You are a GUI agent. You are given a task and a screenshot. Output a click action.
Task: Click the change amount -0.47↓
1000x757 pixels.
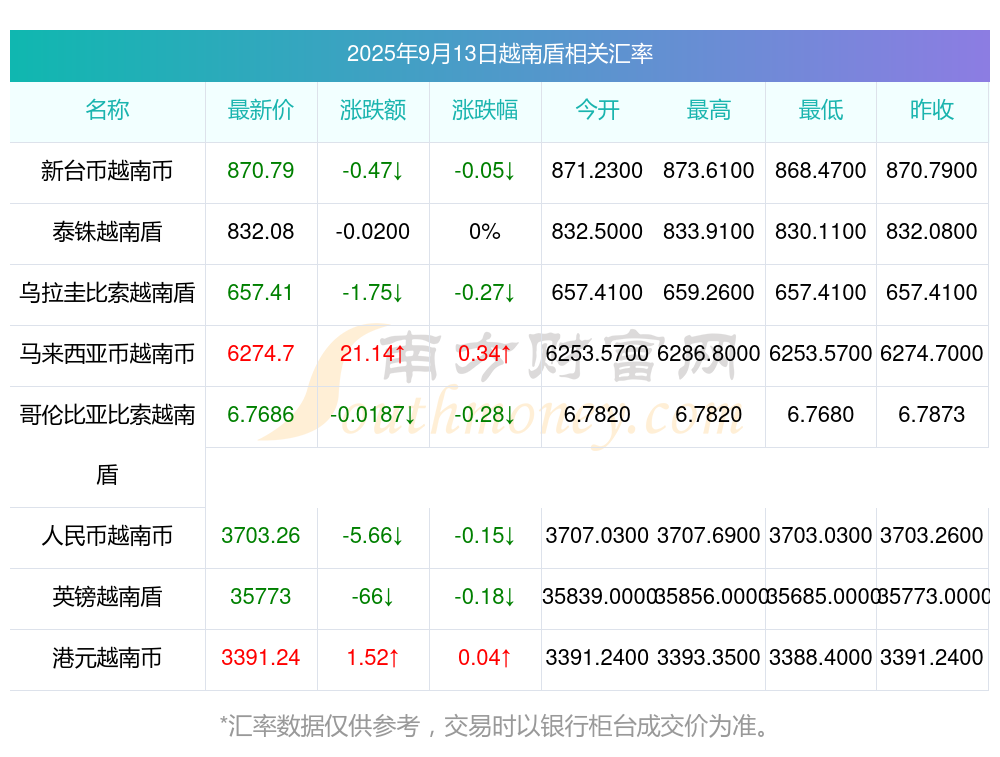point(373,171)
